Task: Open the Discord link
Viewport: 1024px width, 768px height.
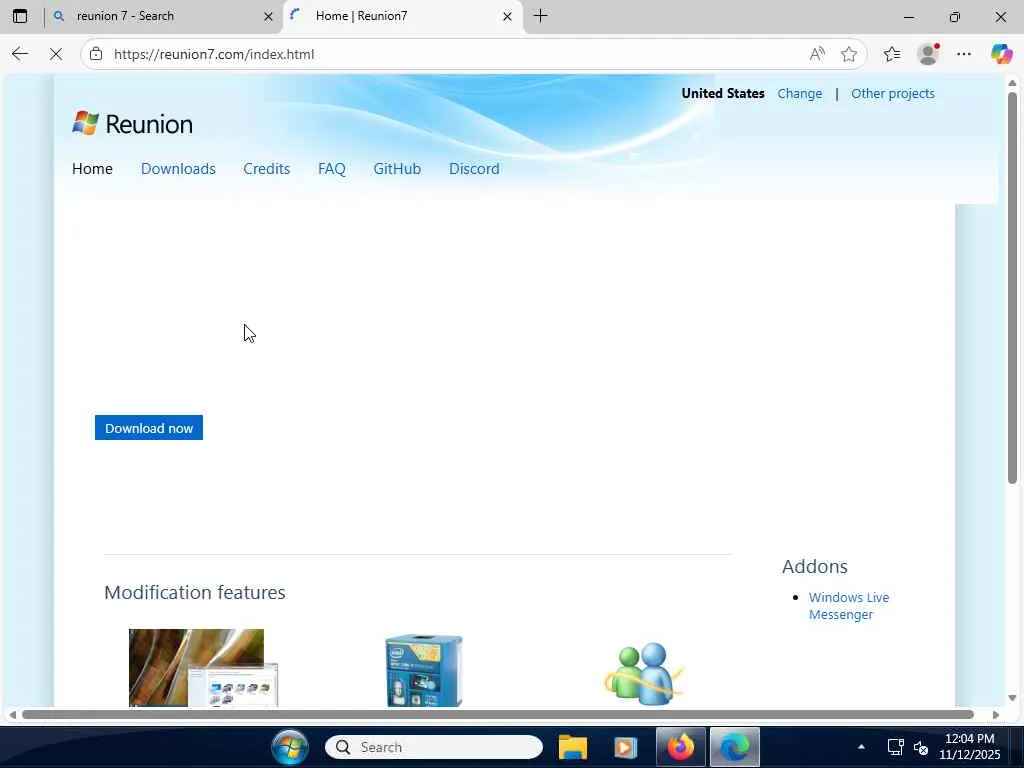Action: (474, 168)
